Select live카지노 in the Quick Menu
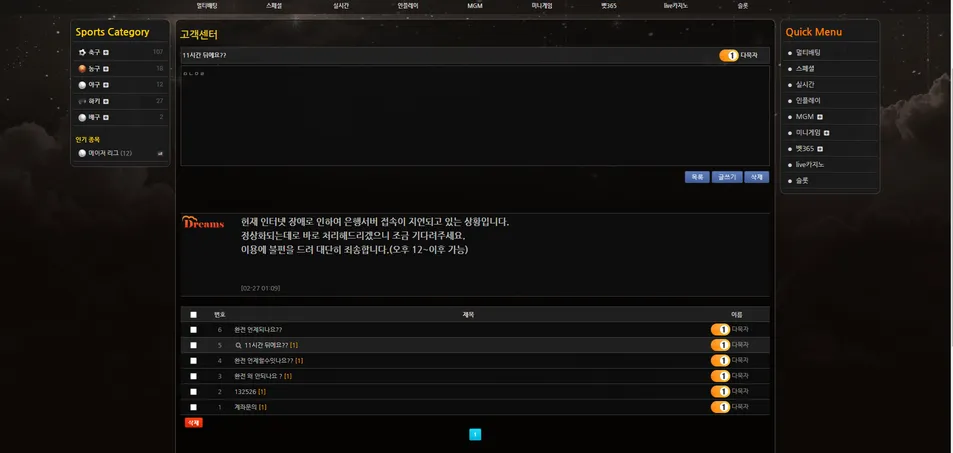This screenshot has width=953, height=453. pos(810,165)
